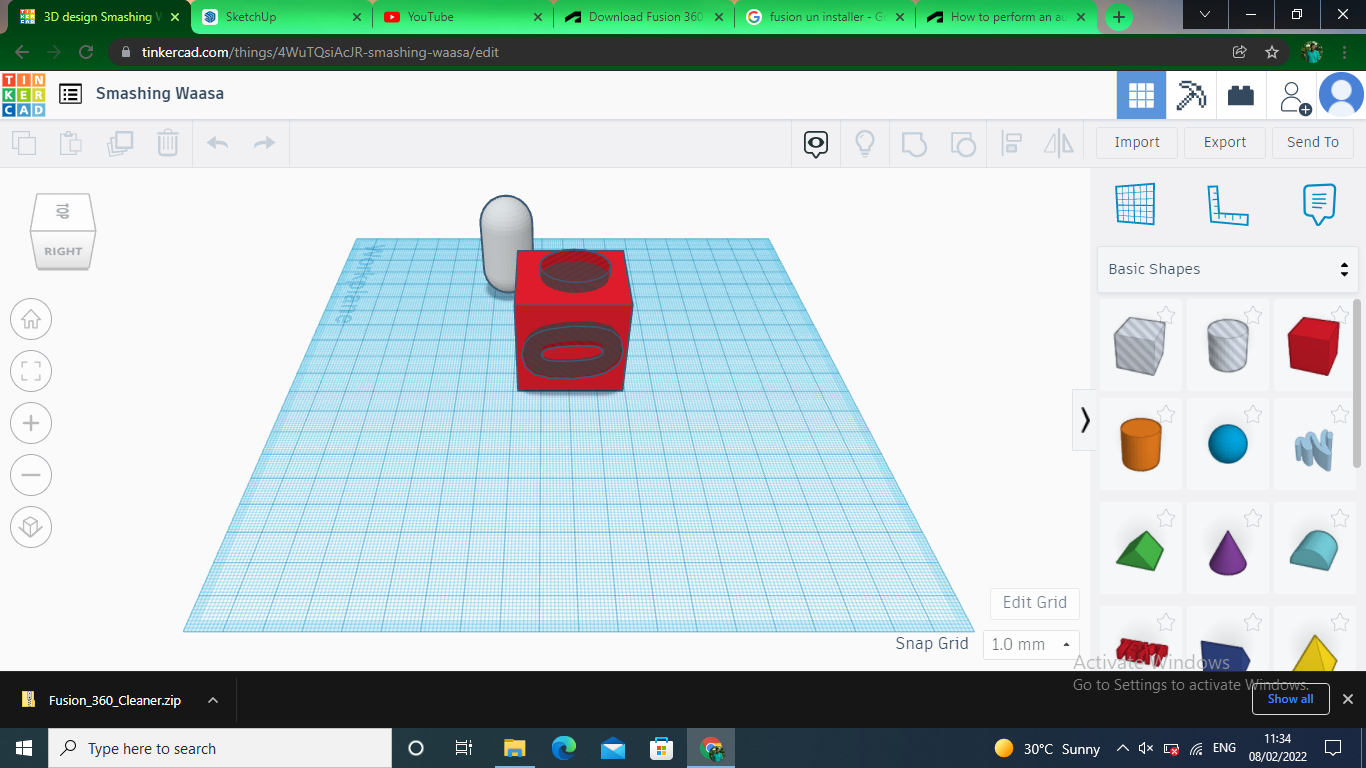Viewport: 1366px width, 768px height.
Task: Select the Workplane tool
Action: (x=1135, y=203)
